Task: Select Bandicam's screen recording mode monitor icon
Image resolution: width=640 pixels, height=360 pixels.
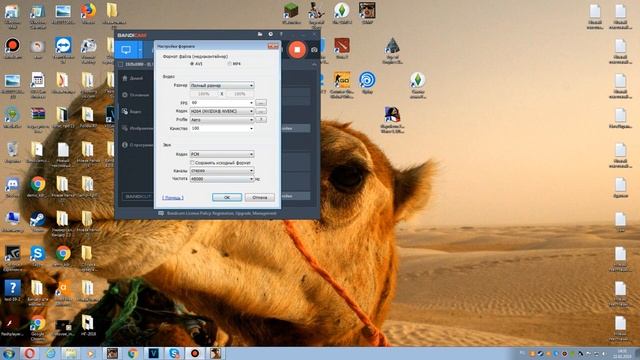Action: point(126,50)
